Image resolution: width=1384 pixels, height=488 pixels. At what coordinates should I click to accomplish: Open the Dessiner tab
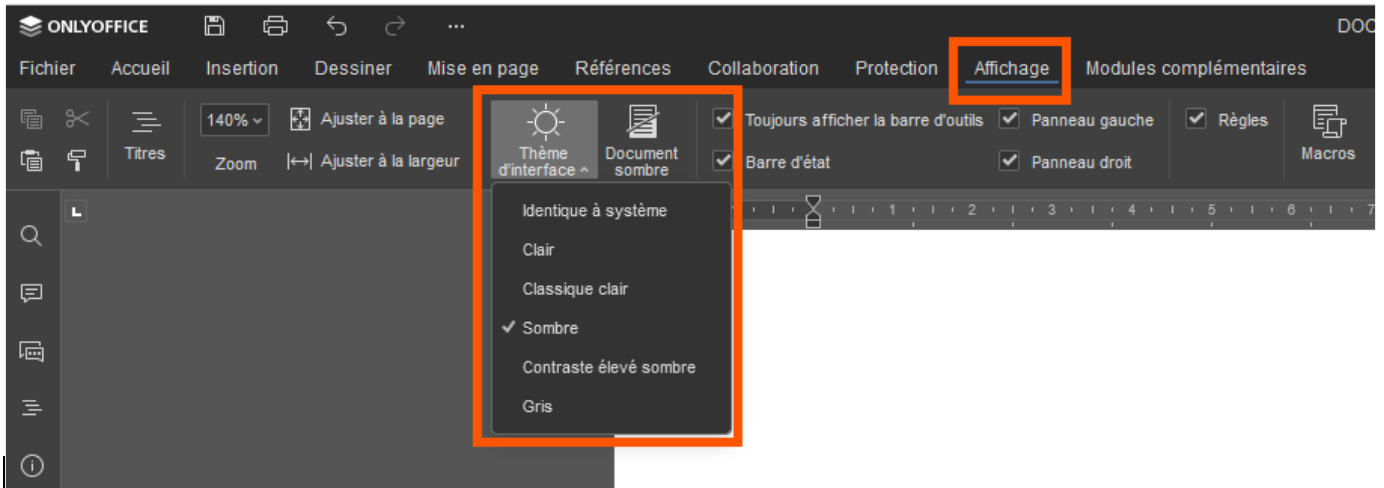(x=353, y=69)
